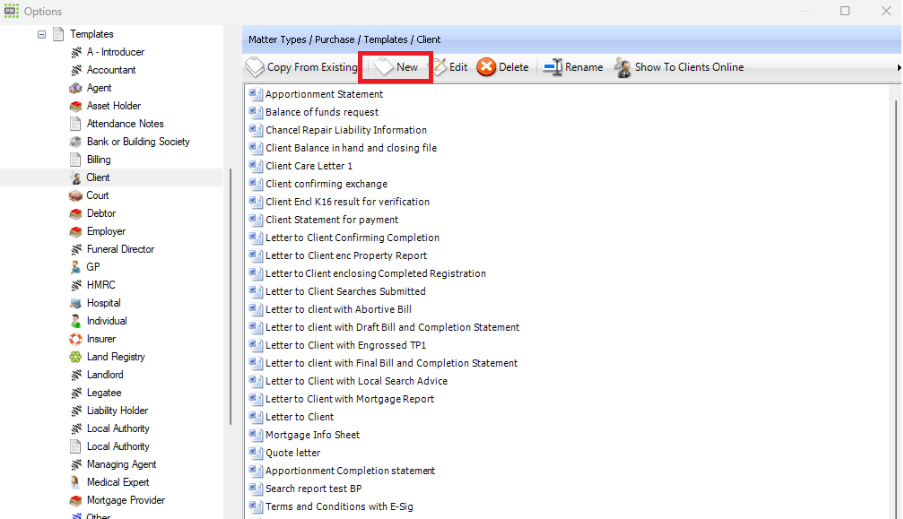903x519 pixels.
Task: Select the Mortgage Info Sheet document
Action: (312, 435)
